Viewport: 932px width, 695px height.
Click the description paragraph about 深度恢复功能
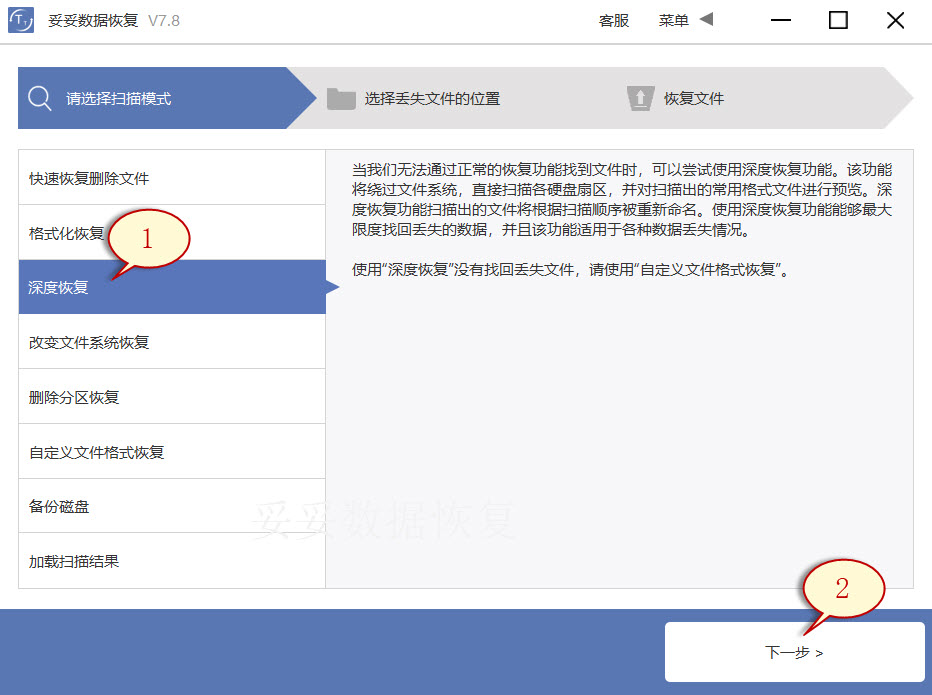pyautogui.click(x=622, y=200)
